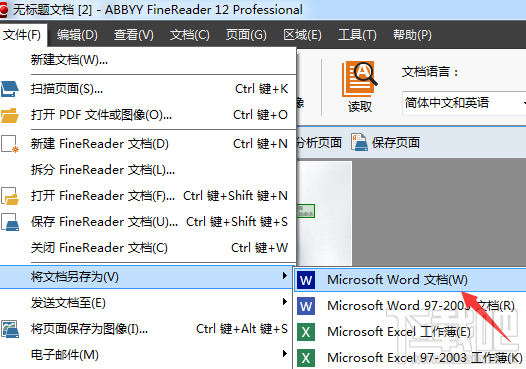Select Microsoft Word 97-2003 文档(R)
Image resolution: width=526 pixels, height=369 pixels.
[x=410, y=306]
